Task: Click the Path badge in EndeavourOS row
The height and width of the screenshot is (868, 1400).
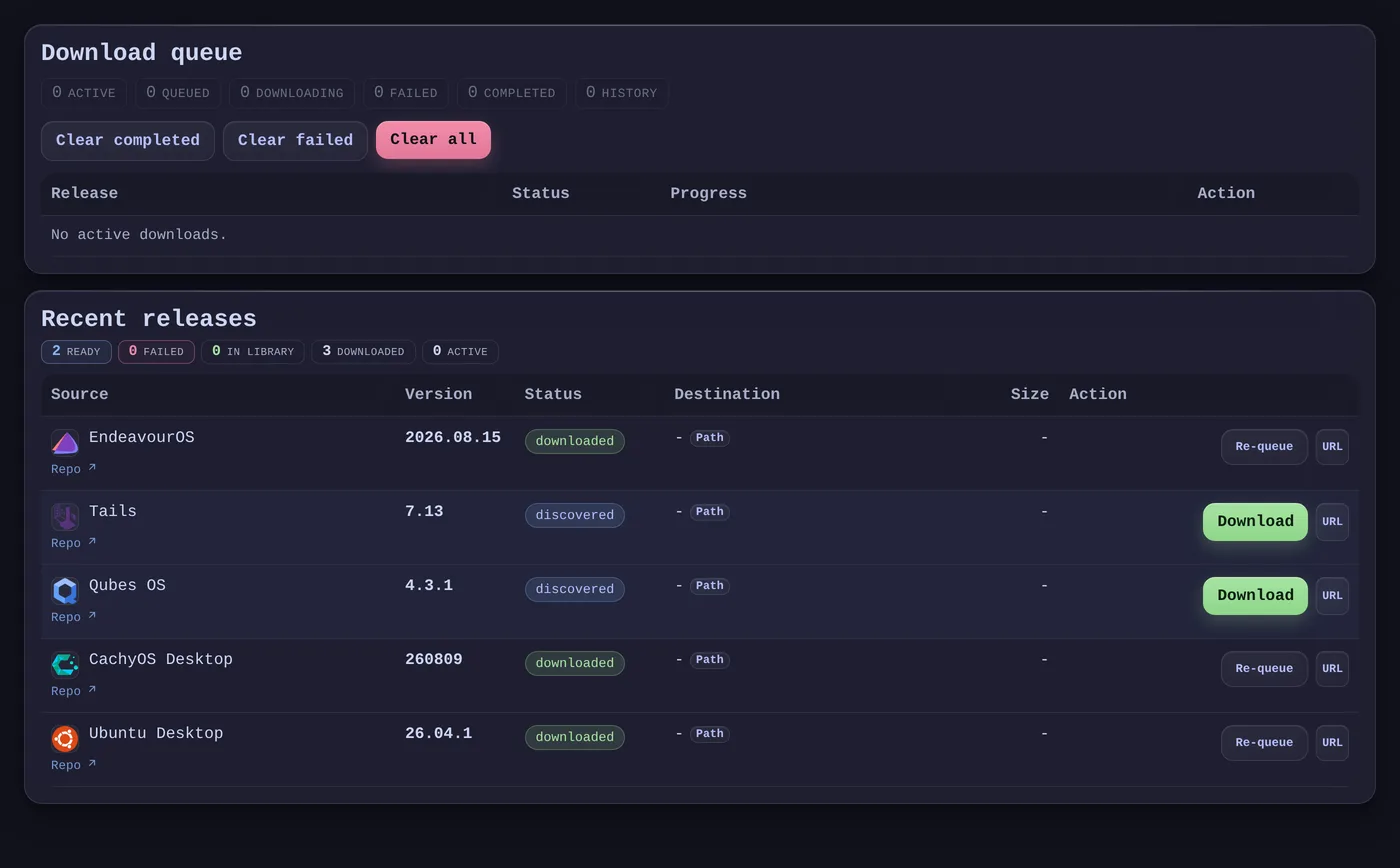Action: (709, 438)
